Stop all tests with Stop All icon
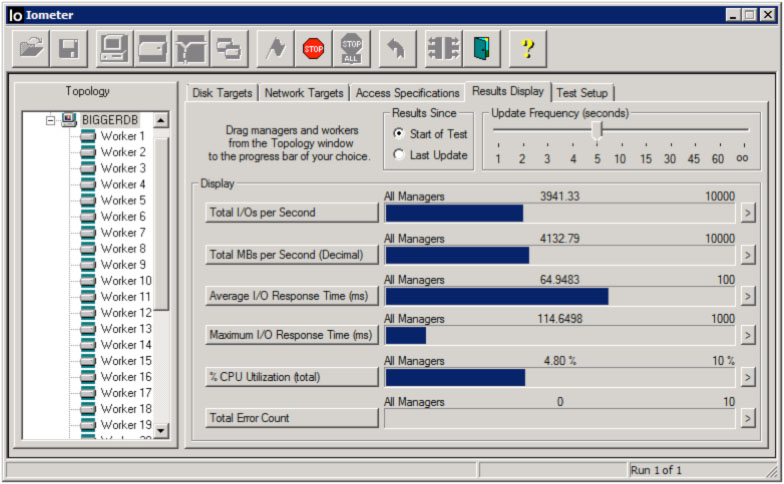Screen dimensions: 784x484 pyautogui.click(x=352, y=48)
